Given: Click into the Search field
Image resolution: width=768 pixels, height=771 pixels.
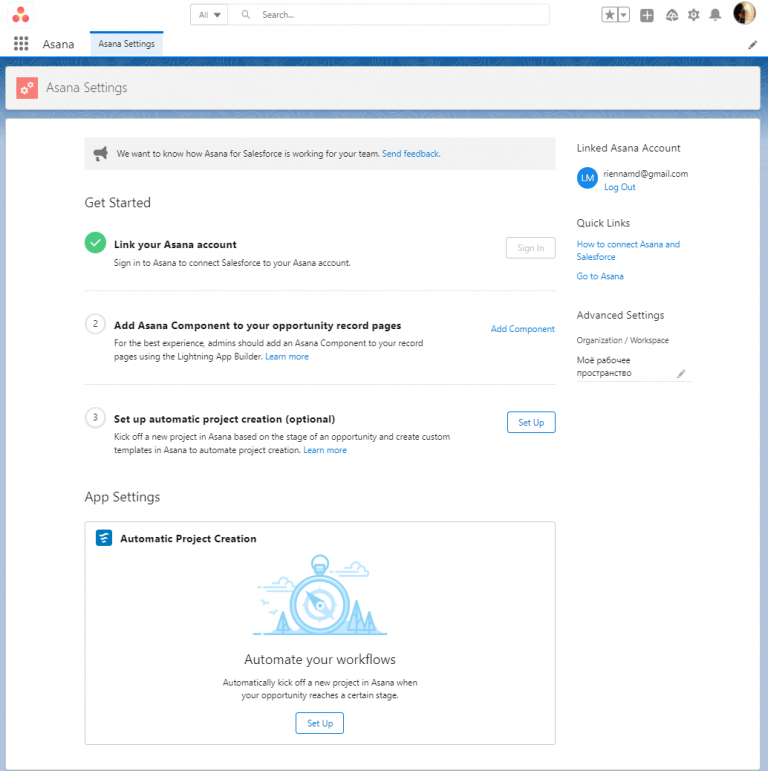Looking at the screenshot, I should (x=400, y=15).
